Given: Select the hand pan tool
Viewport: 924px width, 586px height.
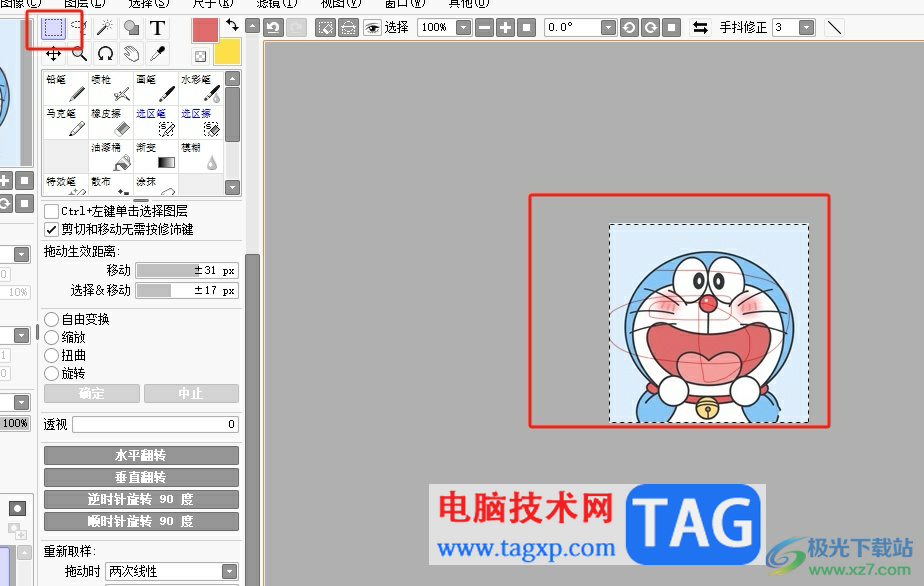Looking at the screenshot, I should (x=131, y=54).
